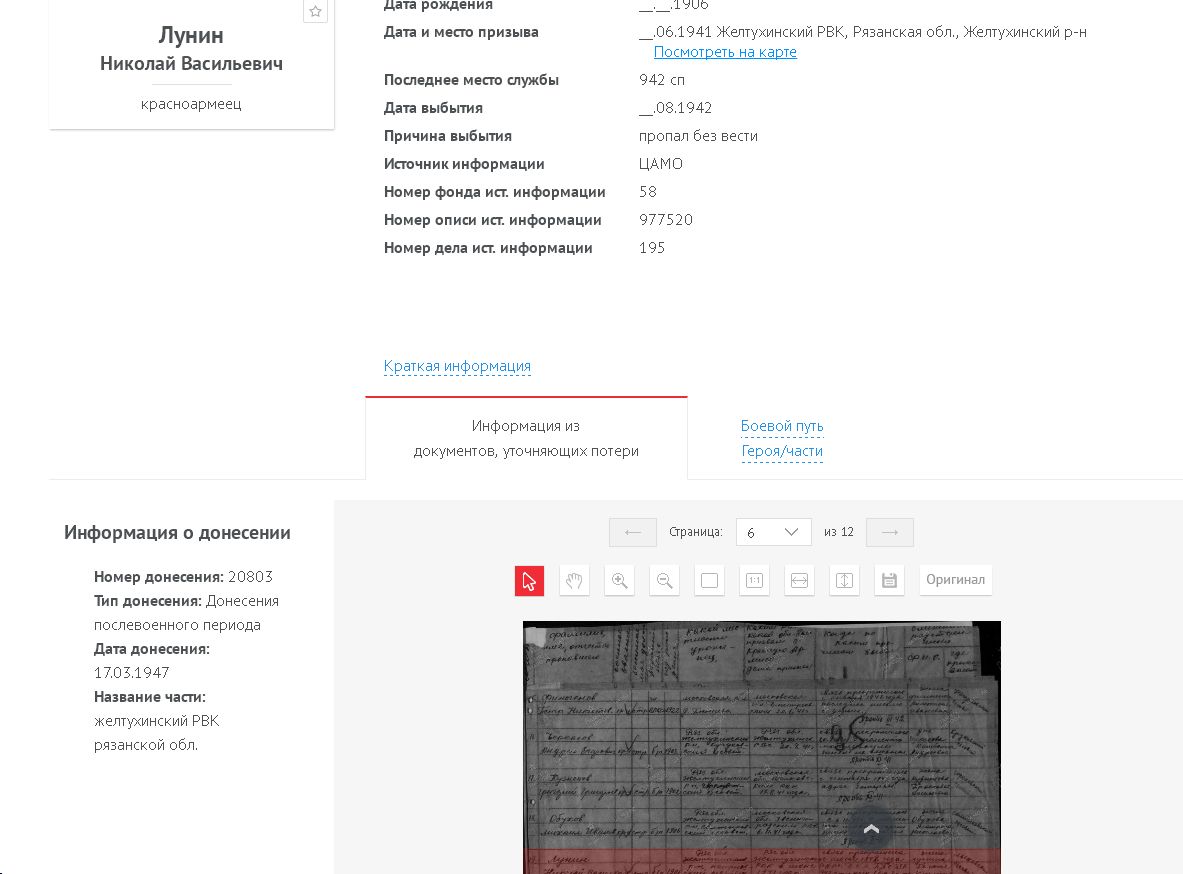Open the Посмотреть на карте link
This screenshot has height=874, width=1183.
tap(725, 52)
